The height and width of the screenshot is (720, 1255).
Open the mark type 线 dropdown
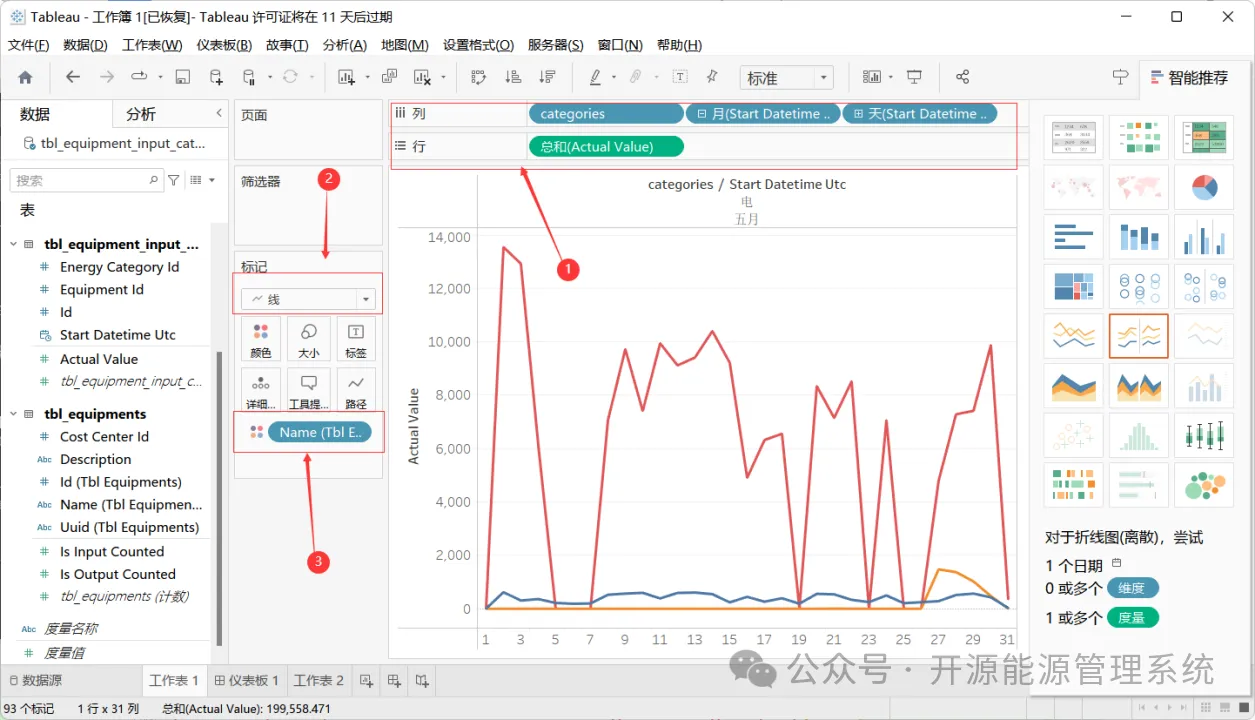pyautogui.click(x=308, y=299)
